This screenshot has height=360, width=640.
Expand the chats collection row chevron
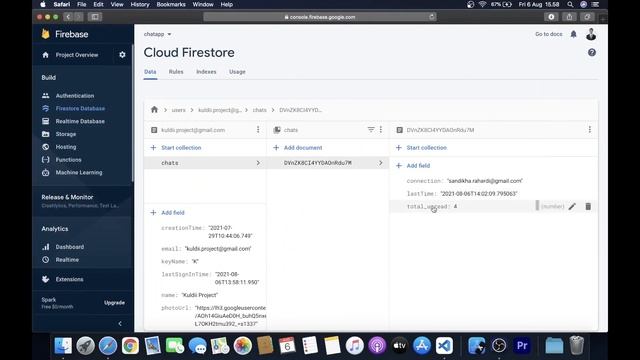[x=258, y=163]
